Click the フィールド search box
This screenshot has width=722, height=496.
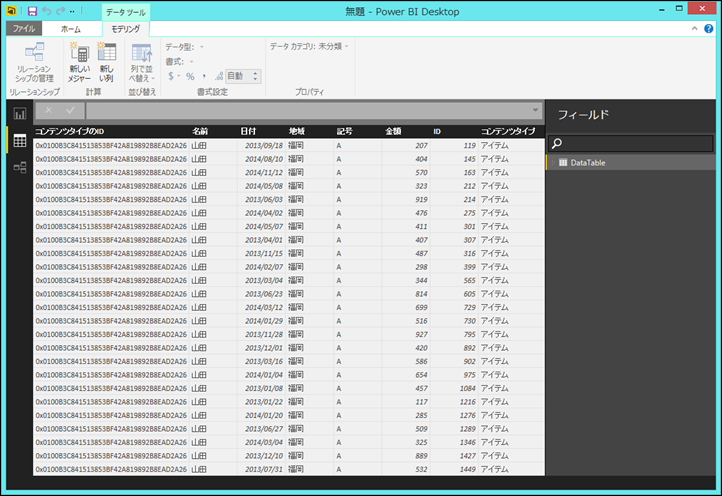click(x=631, y=143)
